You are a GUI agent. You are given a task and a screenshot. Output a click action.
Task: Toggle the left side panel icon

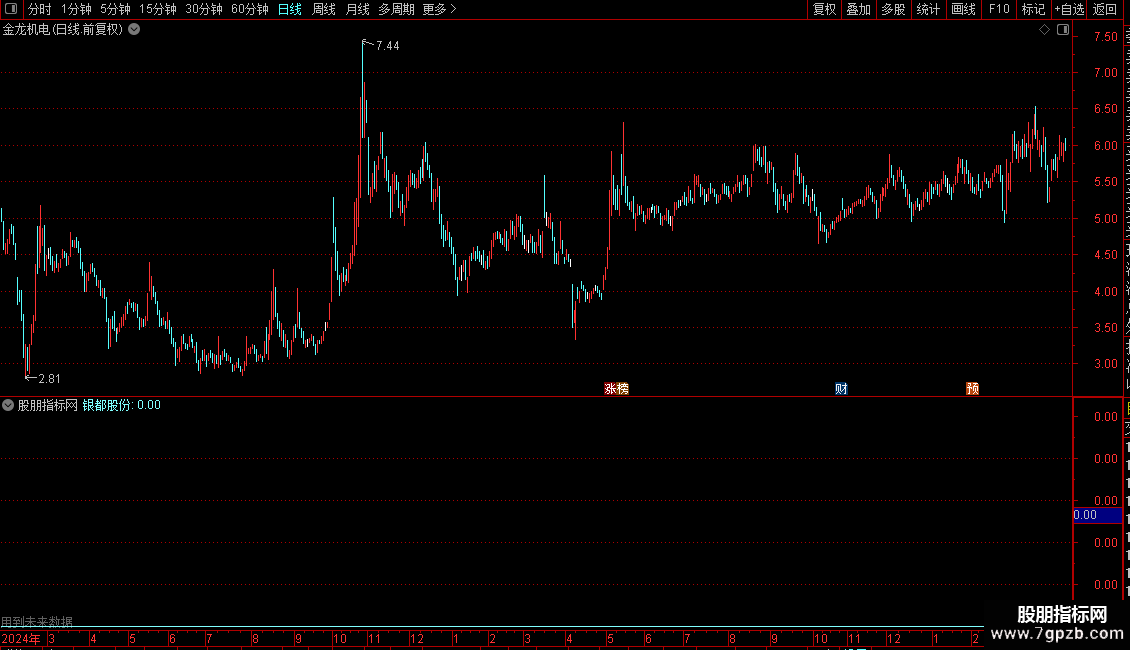point(11,9)
